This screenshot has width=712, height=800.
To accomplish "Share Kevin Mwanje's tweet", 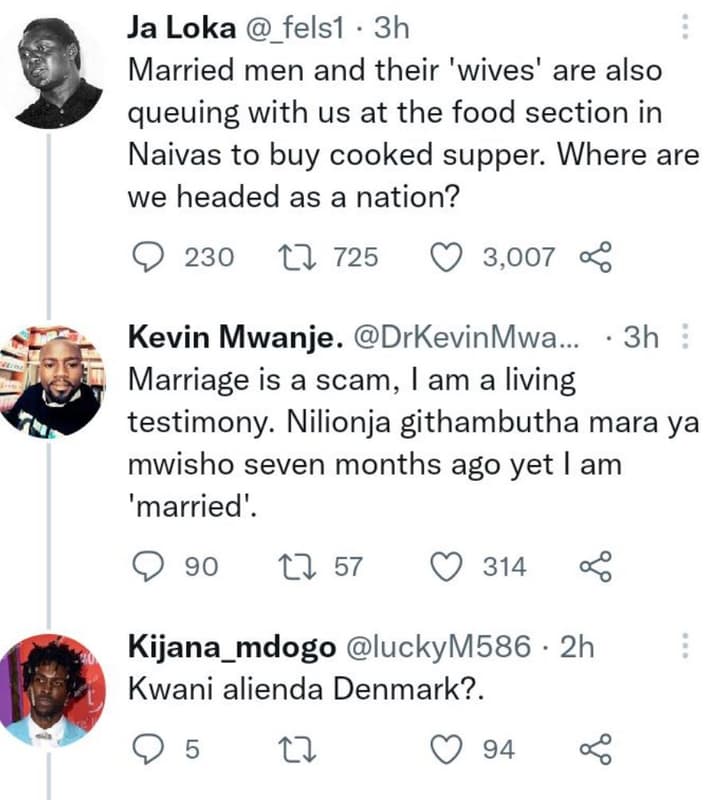I will pyautogui.click(x=599, y=568).
